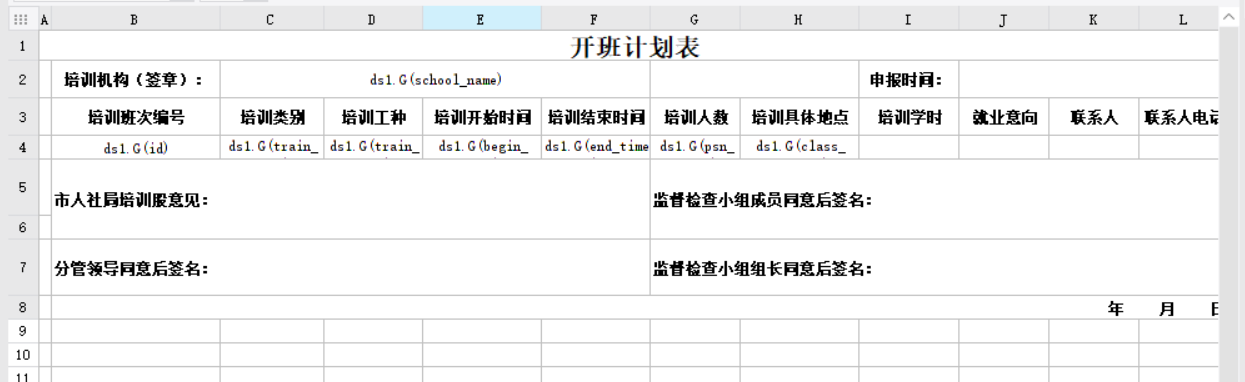
Task: Click the ds1.G(school_name) cell
Action: (x=435, y=79)
